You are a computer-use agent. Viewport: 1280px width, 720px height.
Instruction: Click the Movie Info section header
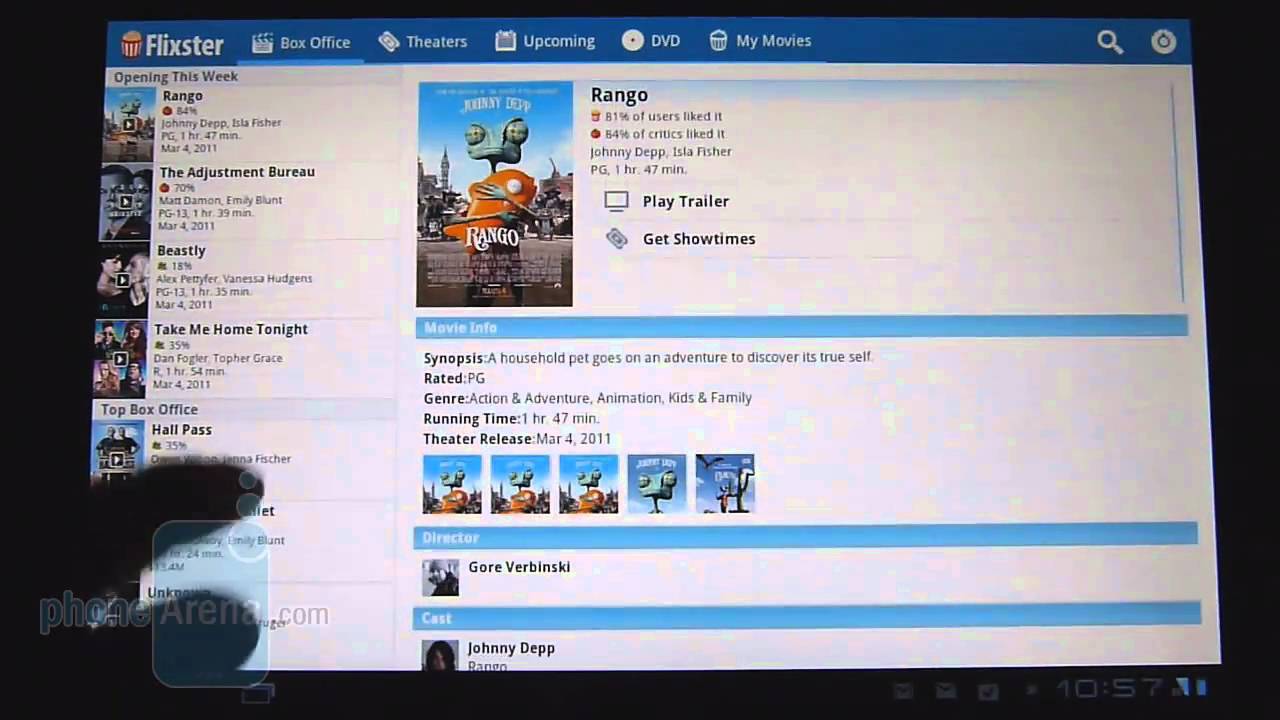tap(802, 327)
